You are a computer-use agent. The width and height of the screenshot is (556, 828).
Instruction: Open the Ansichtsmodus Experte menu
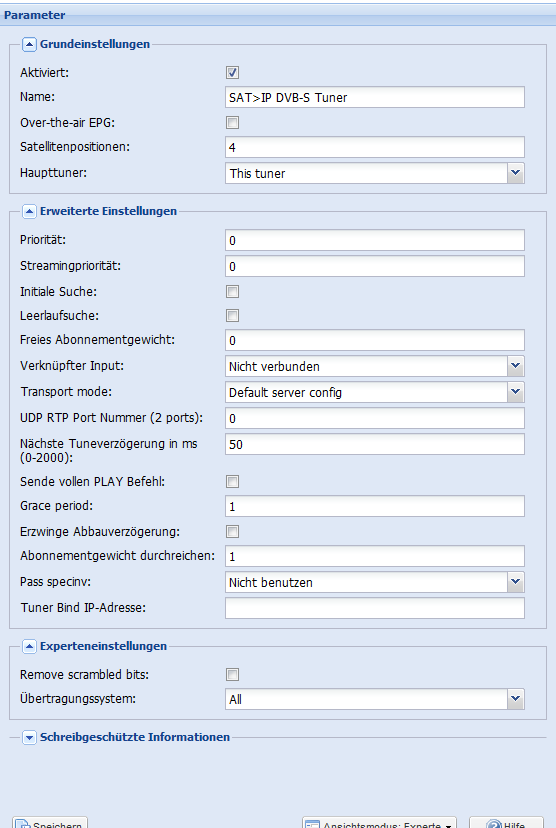tap(379, 823)
